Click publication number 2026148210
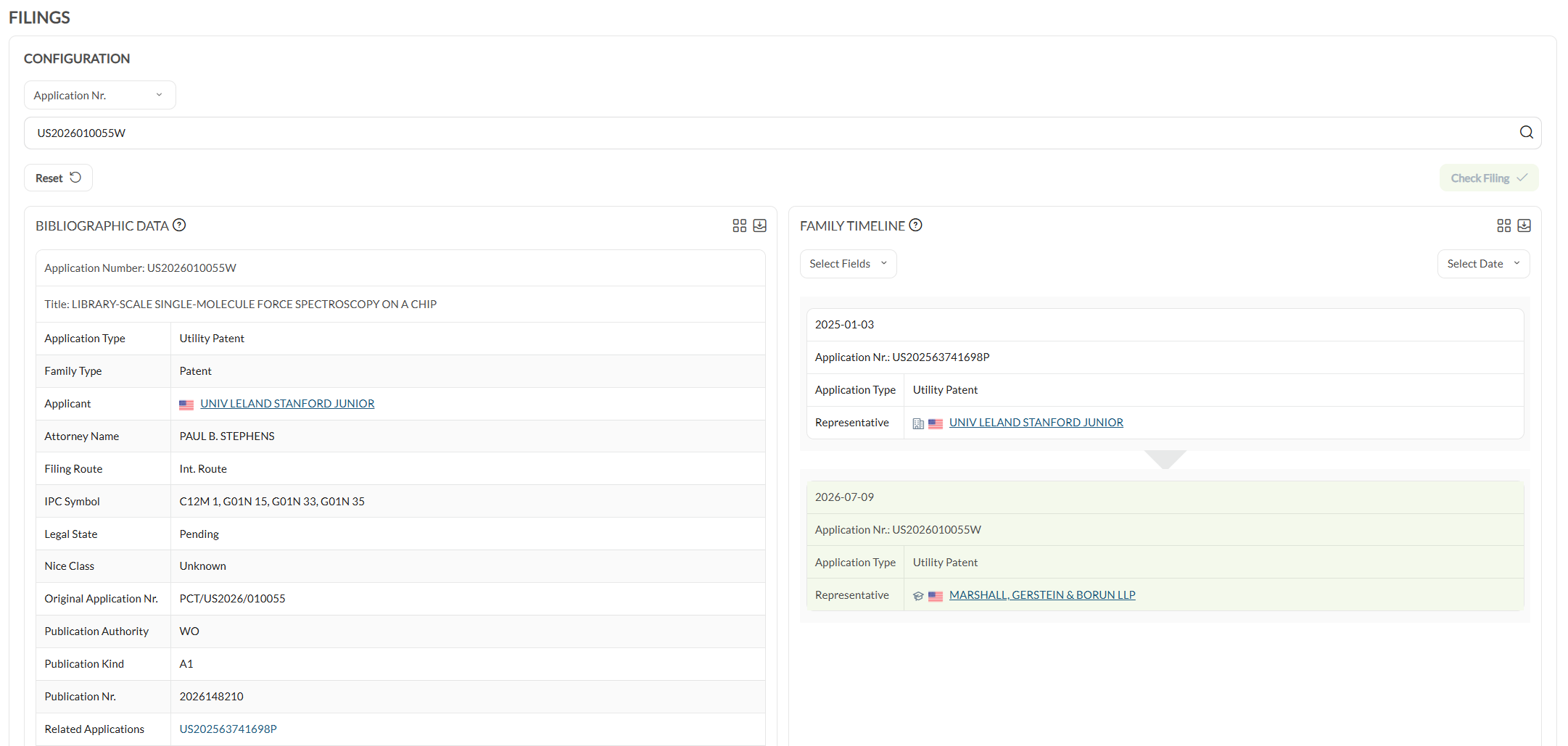 coord(211,697)
